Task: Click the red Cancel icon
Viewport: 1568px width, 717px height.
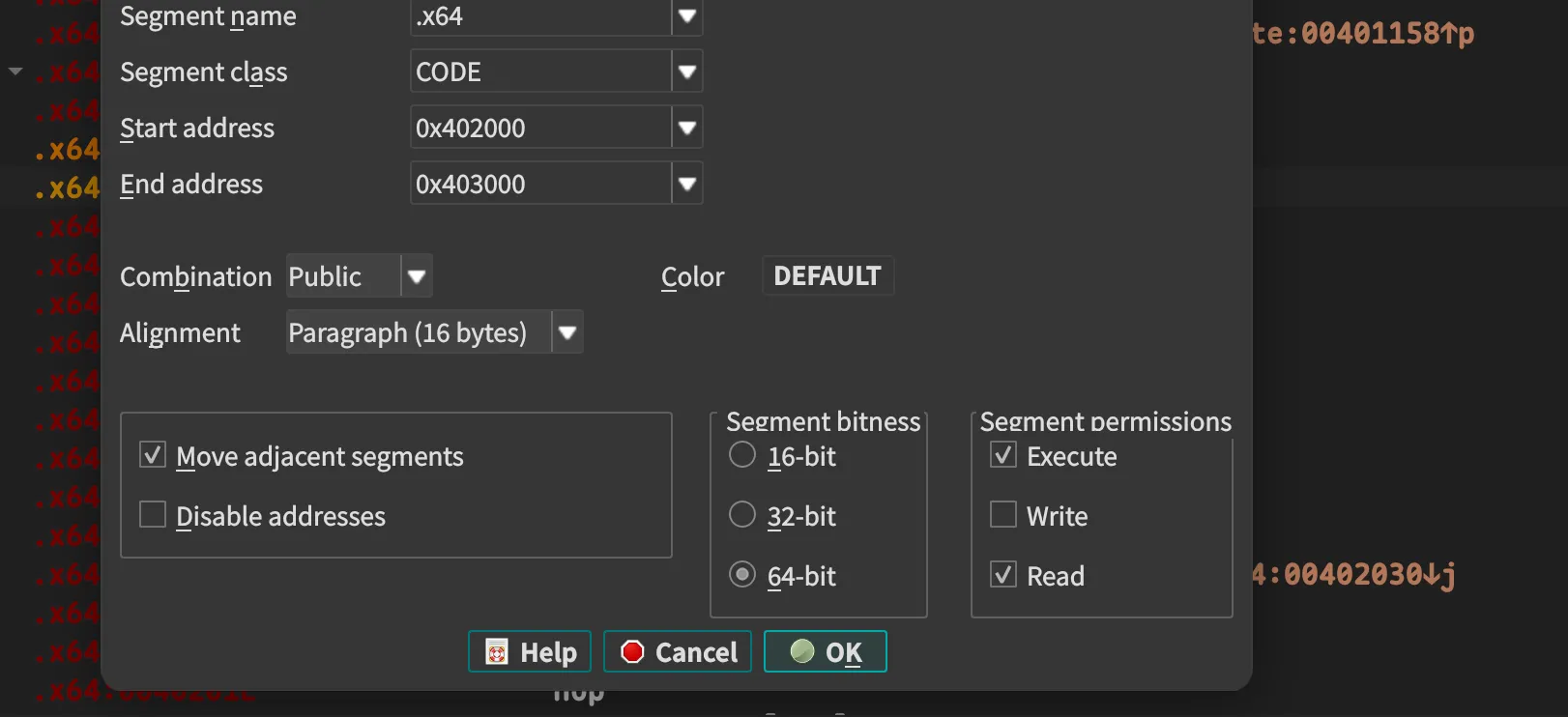Action: 632,652
